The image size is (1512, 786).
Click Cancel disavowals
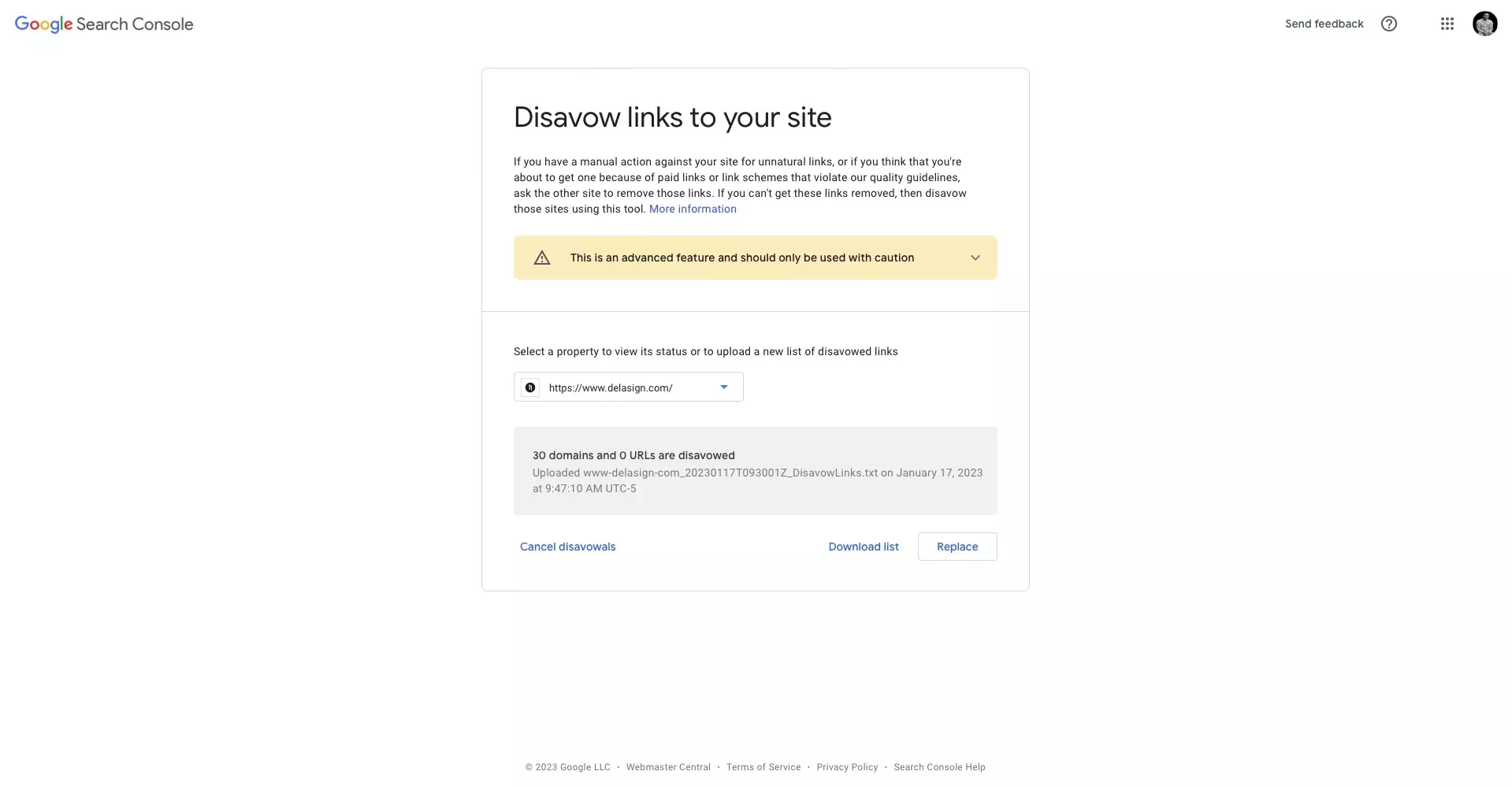pyautogui.click(x=567, y=547)
